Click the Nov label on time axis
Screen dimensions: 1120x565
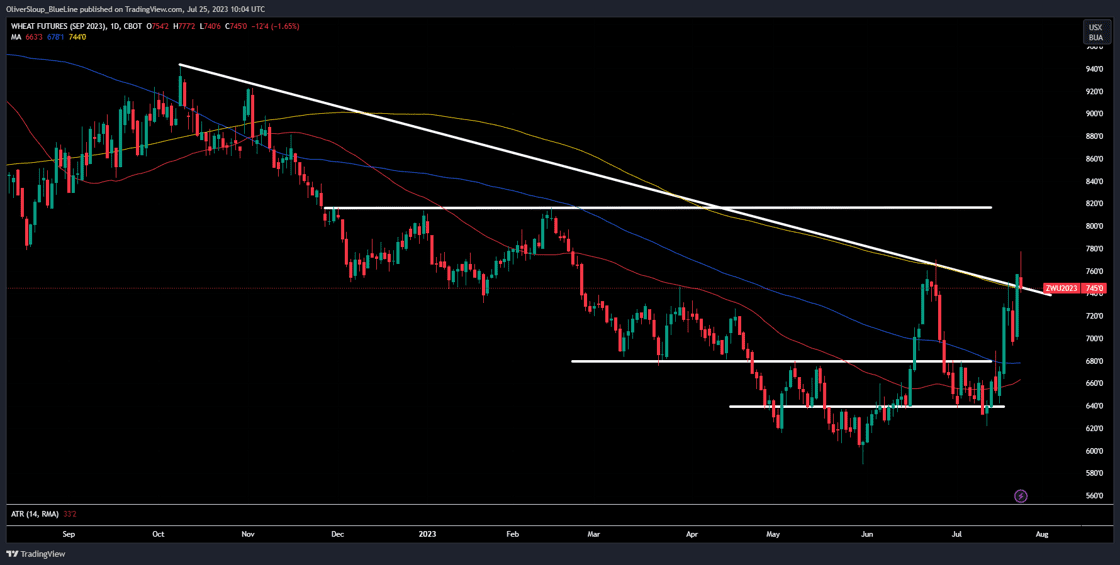[248, 534]
